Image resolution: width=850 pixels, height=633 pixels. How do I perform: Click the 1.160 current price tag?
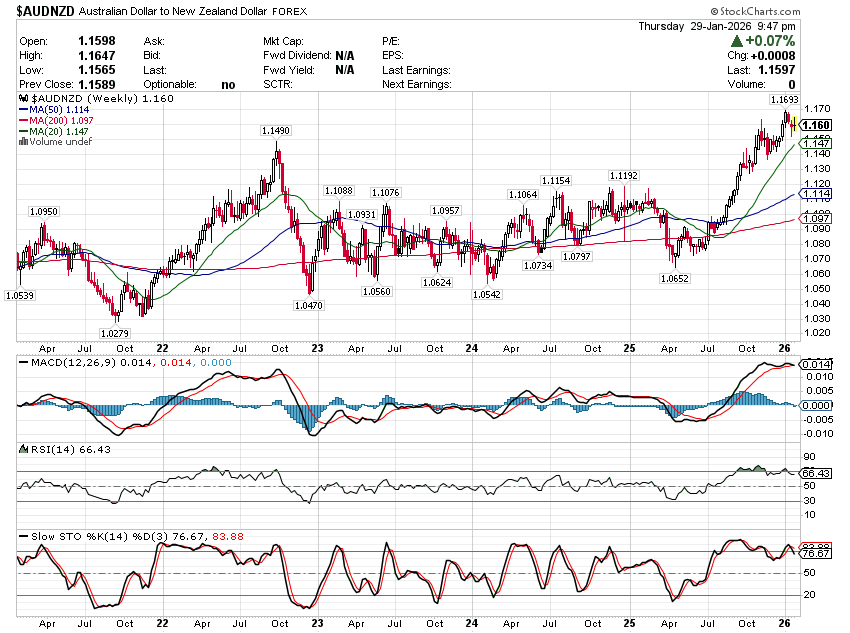(x=816, y=124)
